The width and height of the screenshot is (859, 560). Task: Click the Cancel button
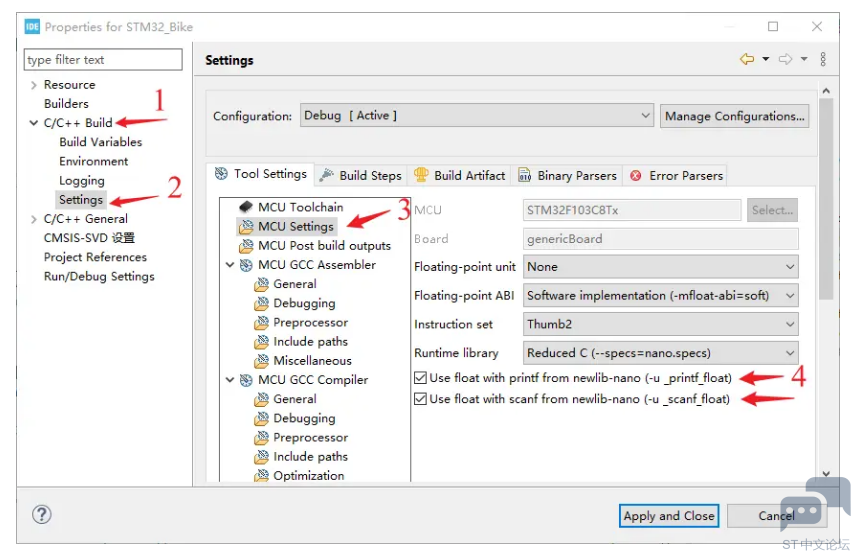pyautogui.click(x=776, y=516)
